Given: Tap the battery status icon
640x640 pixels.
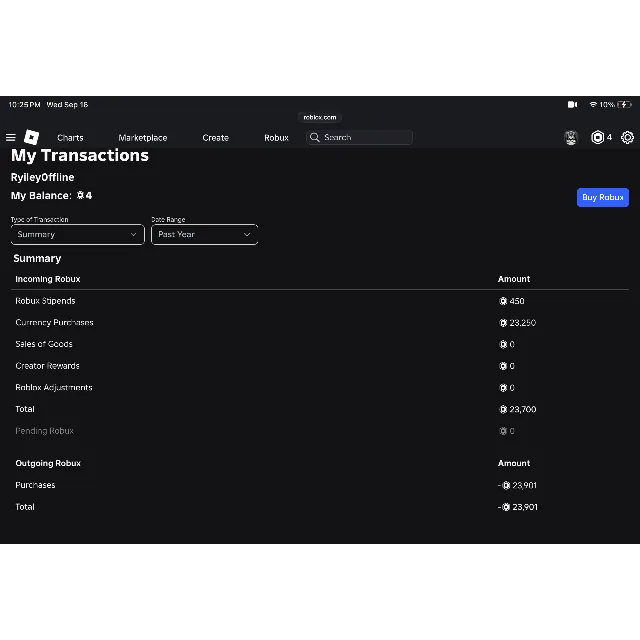Looking at the screenshot, I should pos(624,105).
